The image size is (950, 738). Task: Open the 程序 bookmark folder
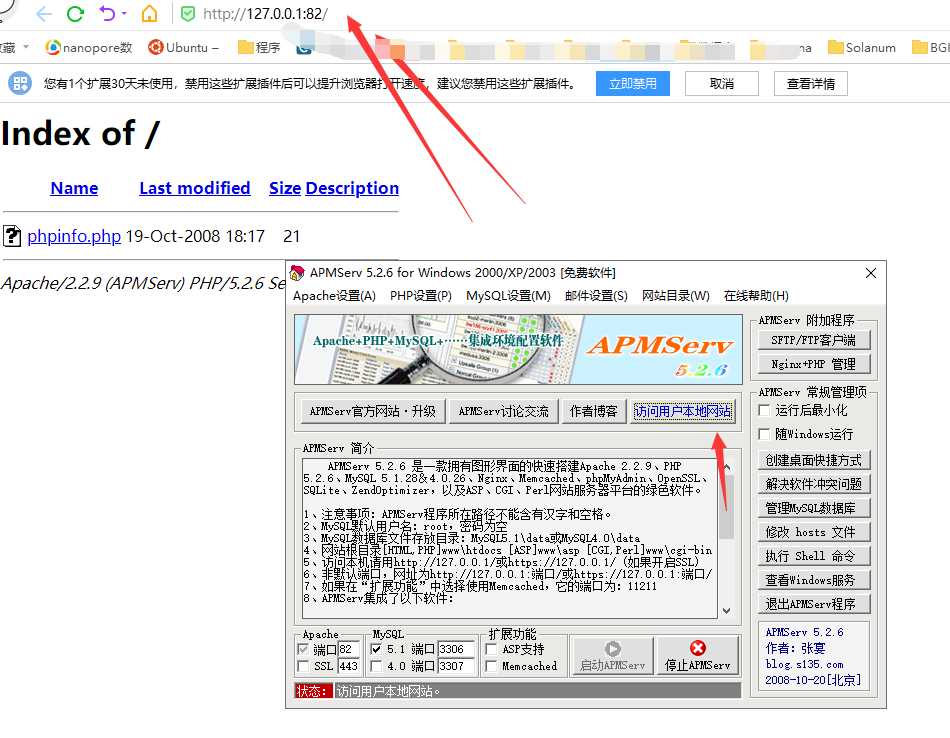point(259,47)
